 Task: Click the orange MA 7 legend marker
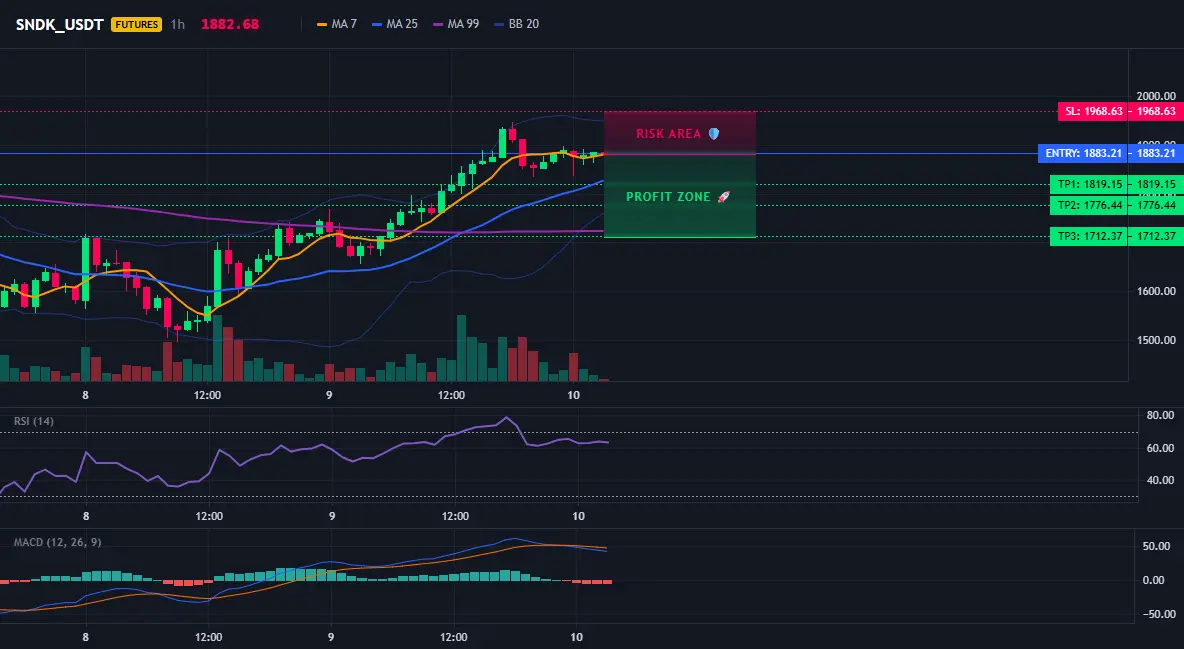tap(322, 24)
